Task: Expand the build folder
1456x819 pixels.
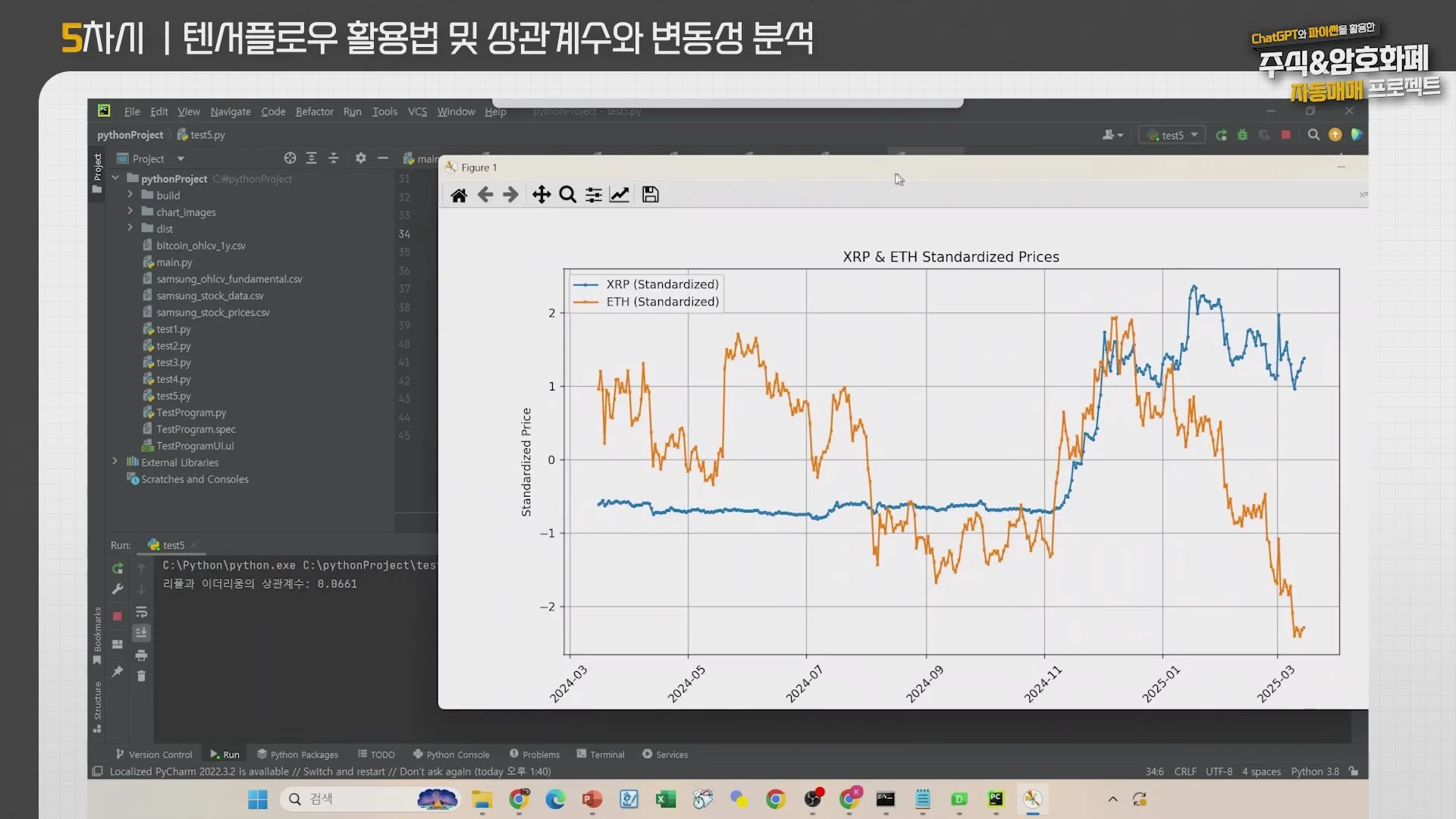Action: point(130,195)
